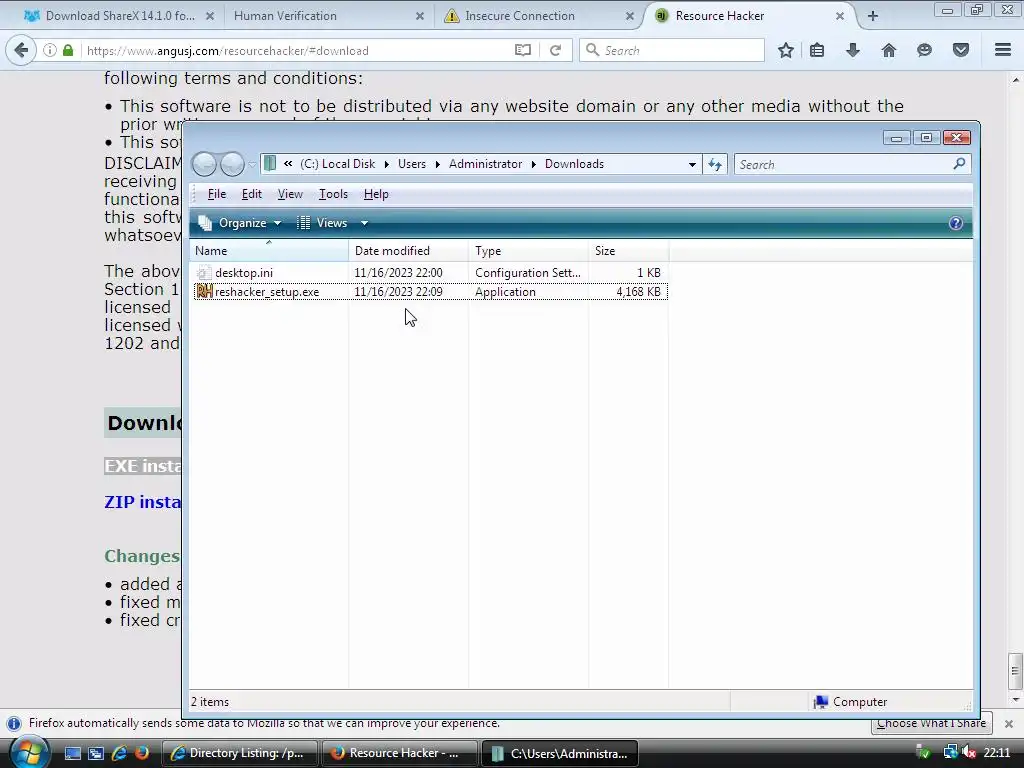1024x768 pixels.
Task: Click the Firefox URL address field
Action: 297,50
